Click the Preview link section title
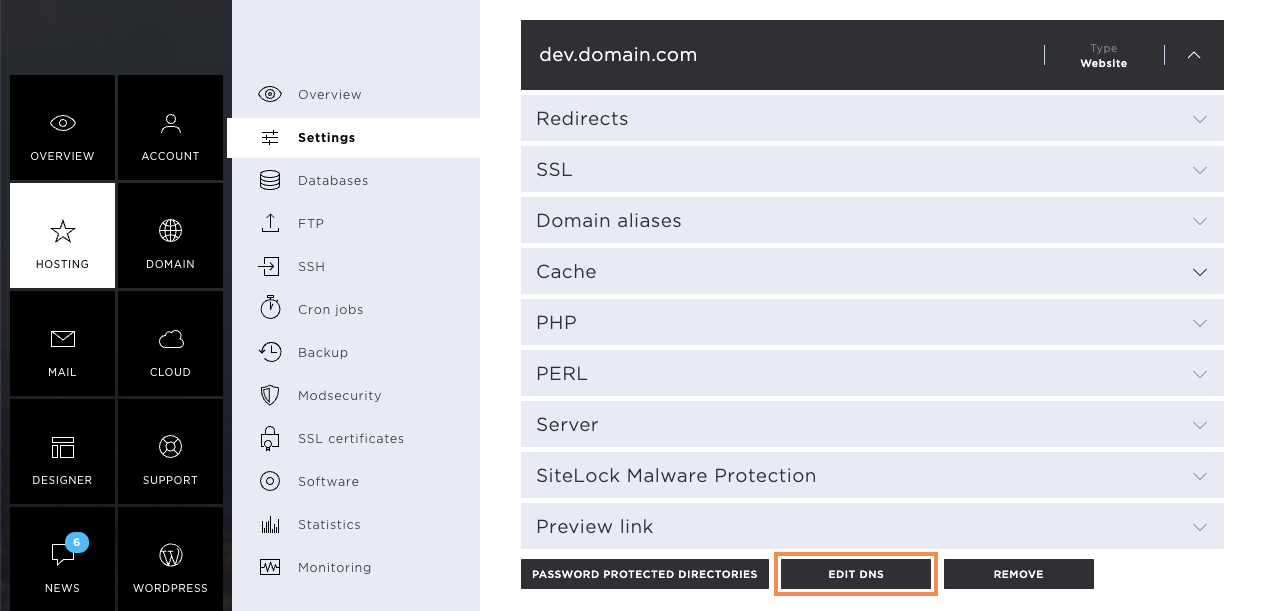 pyautogui.click(x=594, y=527)
